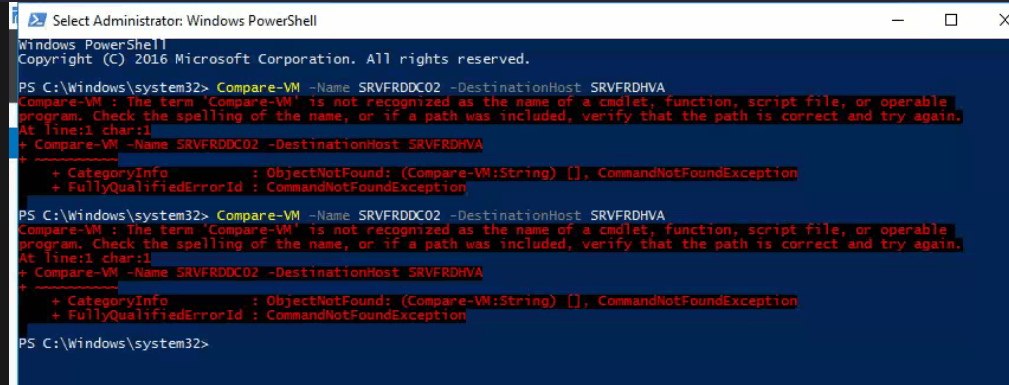1009x385 pixels.
Task: Click the empty prompt at the bottom
Action: coord(114,343)
